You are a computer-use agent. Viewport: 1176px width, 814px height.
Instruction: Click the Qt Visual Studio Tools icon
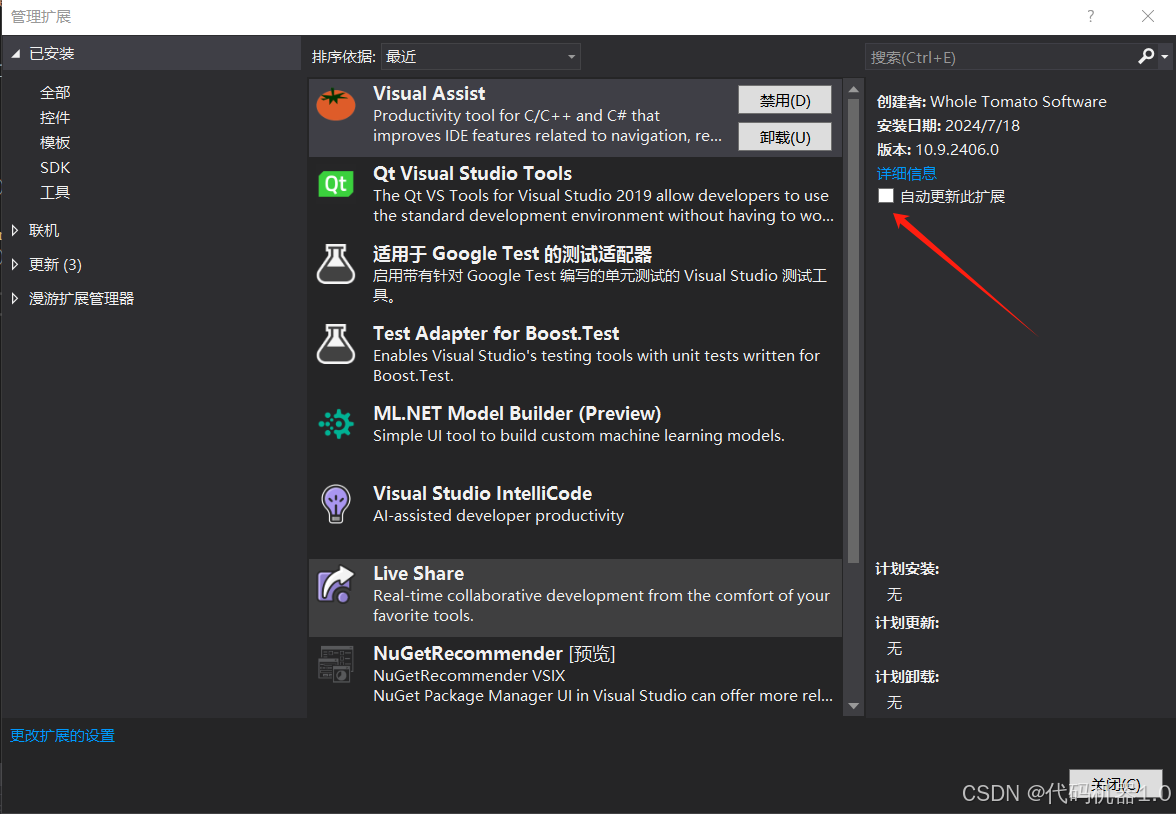pos(335,184)
